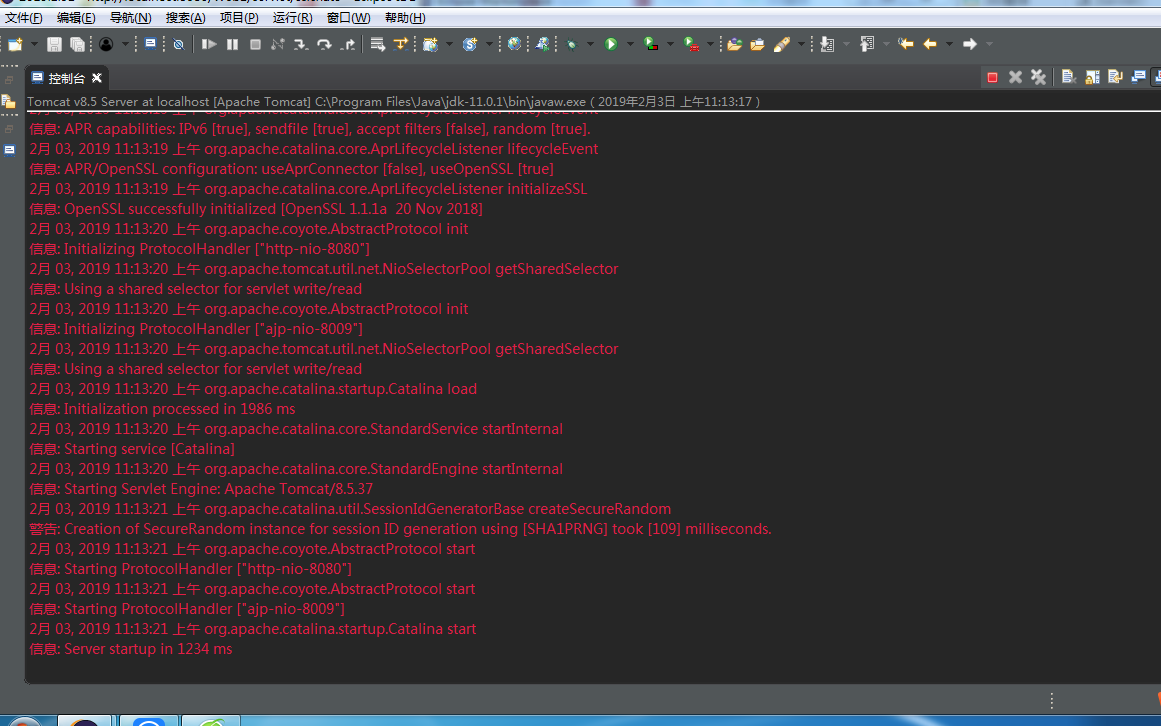
Task: Click the Step Return icon
Action: pyautogui.click(x=348, y=44)
